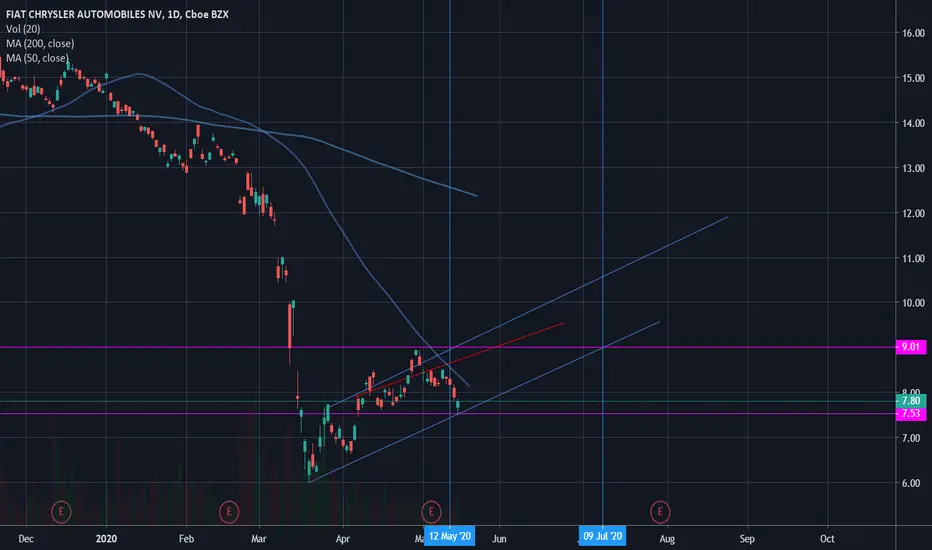Image resolution: width=932 pixels, height=550 pixels.
Task: Click the earnings marker before August
Action: coord(660,511)
